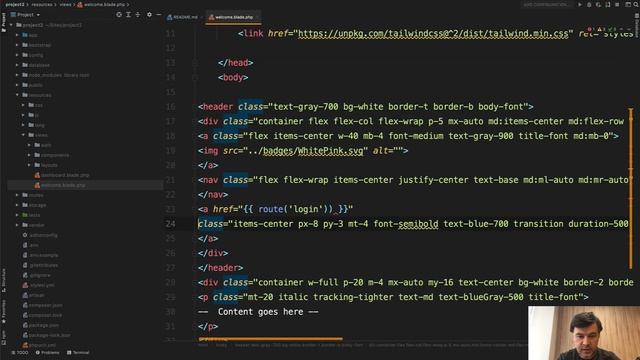Click project2 in the breadcrumb path
Viewport: 640px width, 360px height.
coord(15,4)
